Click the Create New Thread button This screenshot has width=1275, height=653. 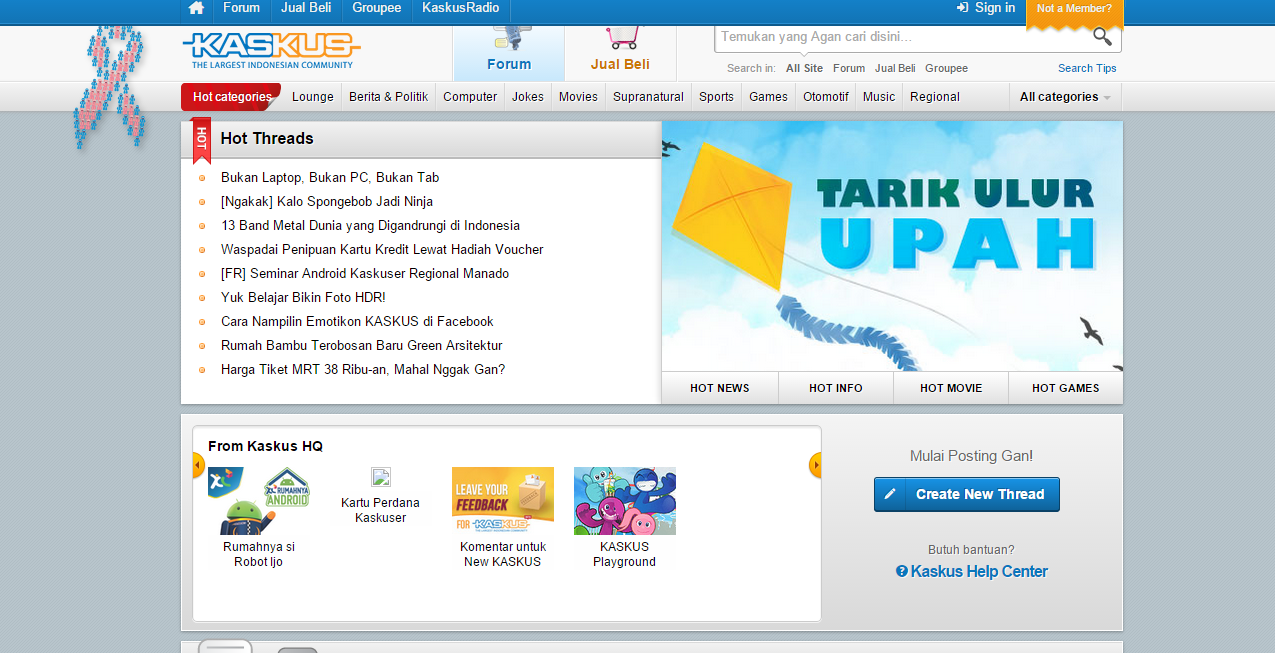966,494
